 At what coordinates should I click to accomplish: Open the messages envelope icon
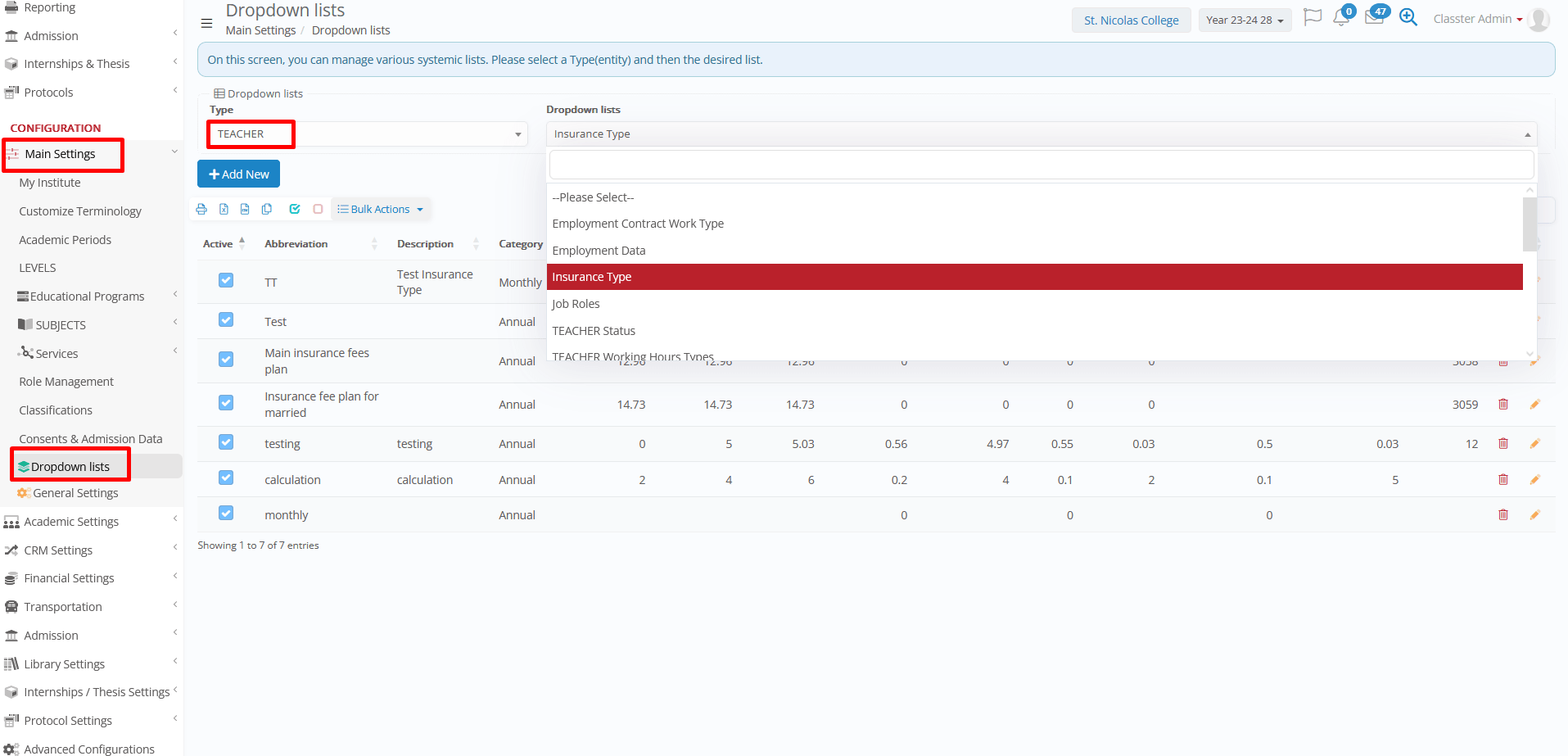click(1374, 18)
